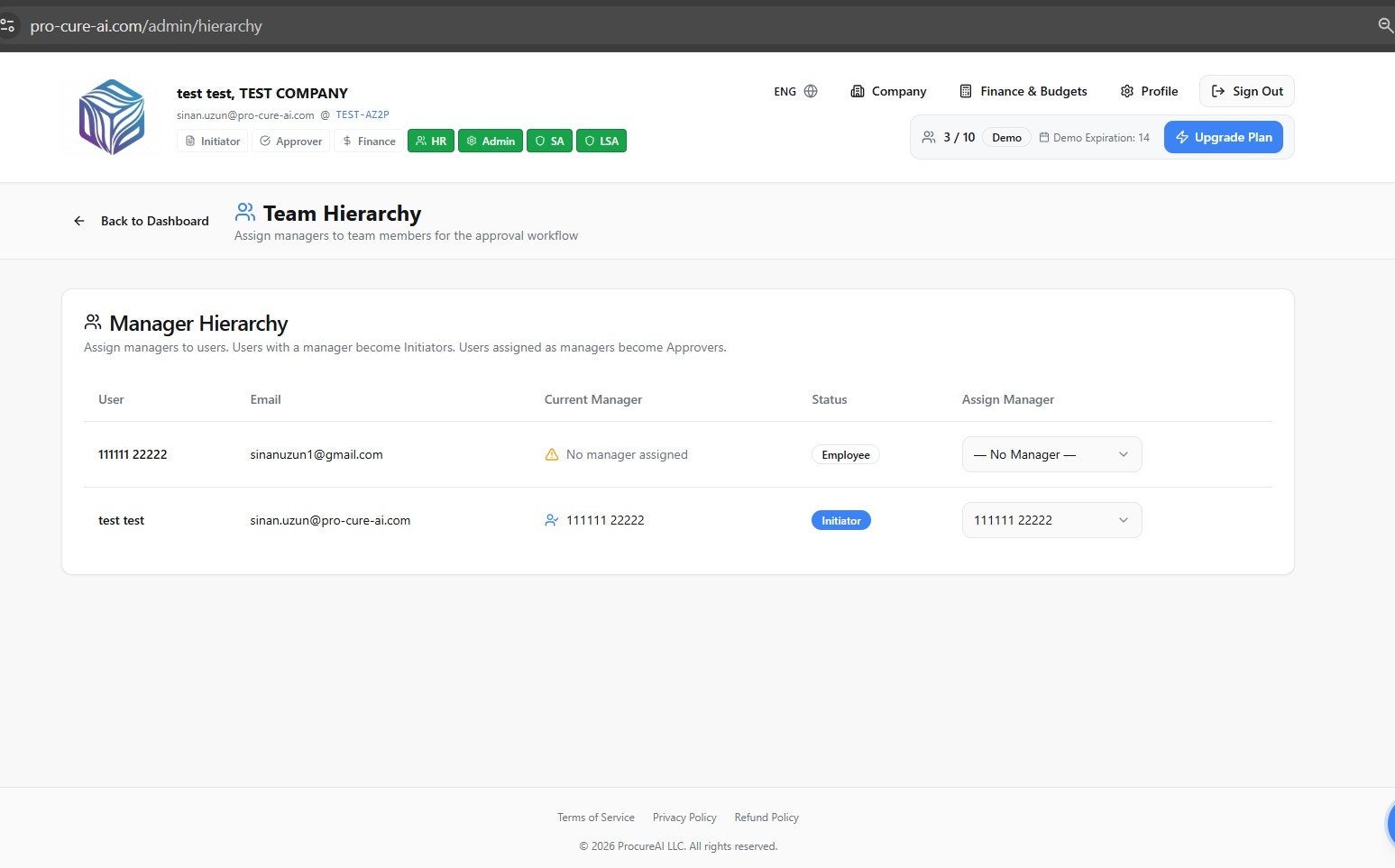Image resolution: width=1395 pixels, height=868 pixels.
Task: Click the user-check icon beside manager 111111 22222
Action: pyautogui.click(x=552, y=520)
